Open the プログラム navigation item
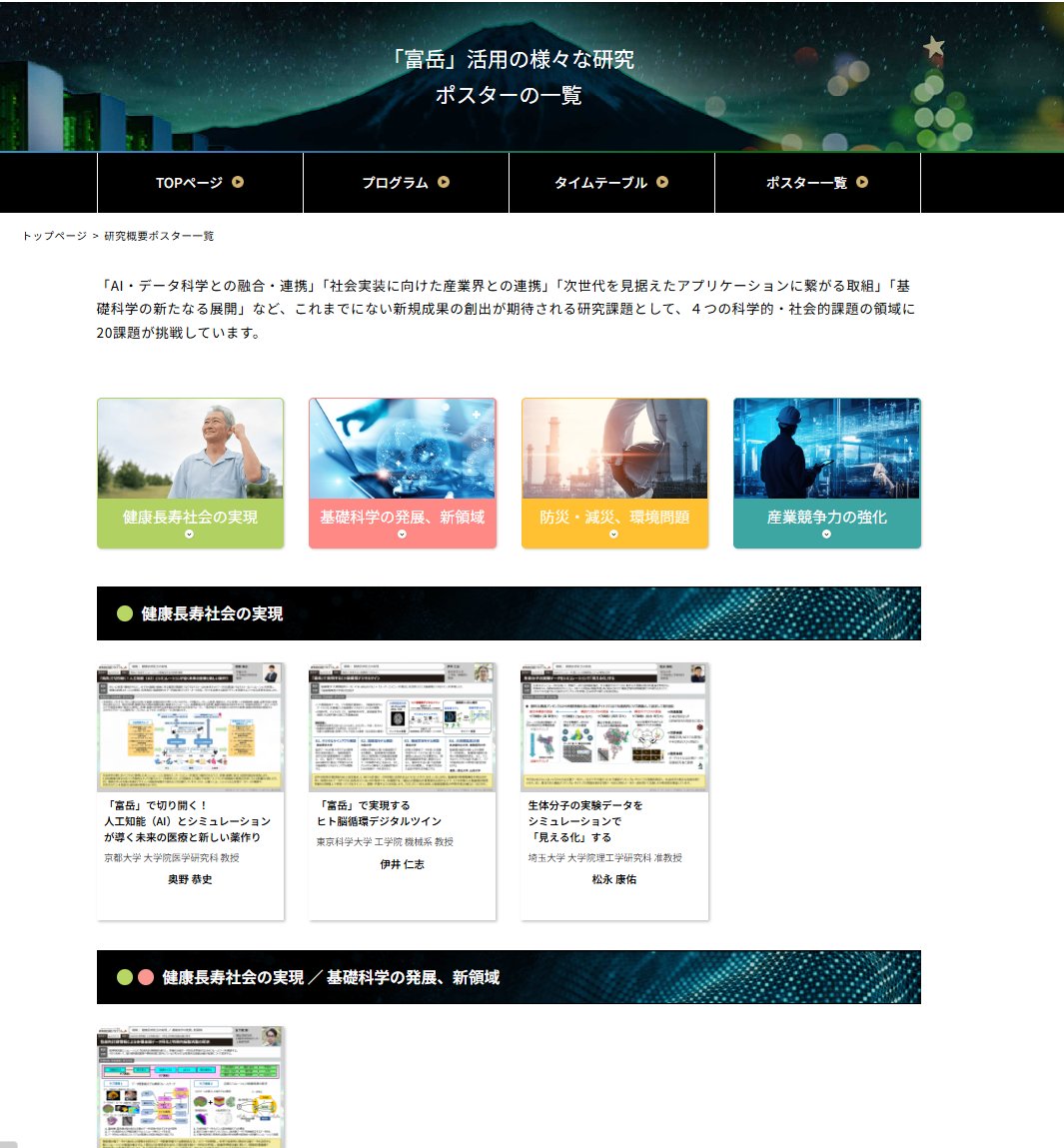 point(406,182)
